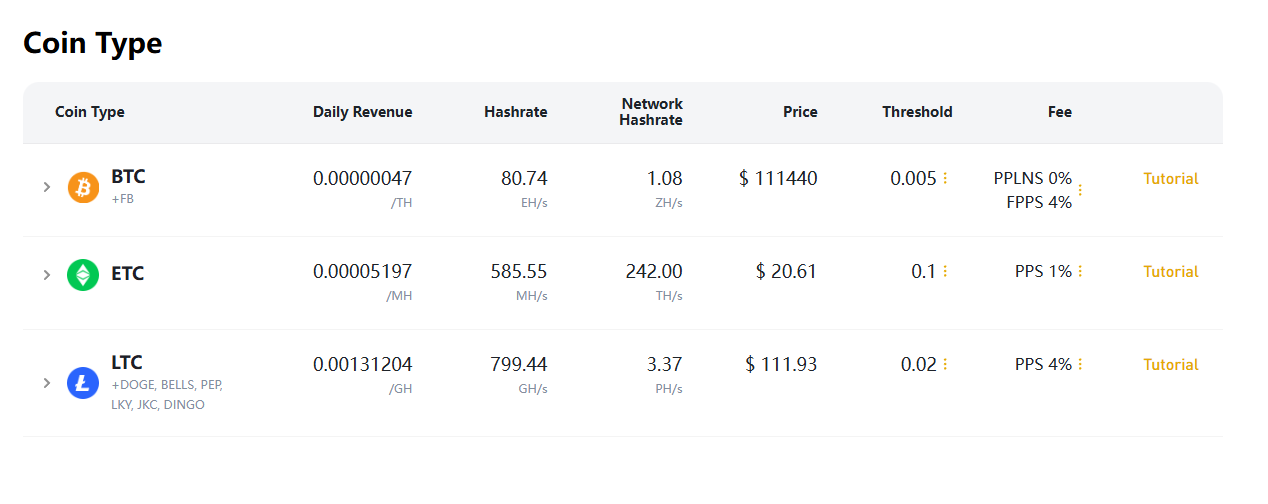Open BTC PPLNS/FPPS fee details dots
The width and height of the screenshot is (1268, 504).
(1080, 190)
